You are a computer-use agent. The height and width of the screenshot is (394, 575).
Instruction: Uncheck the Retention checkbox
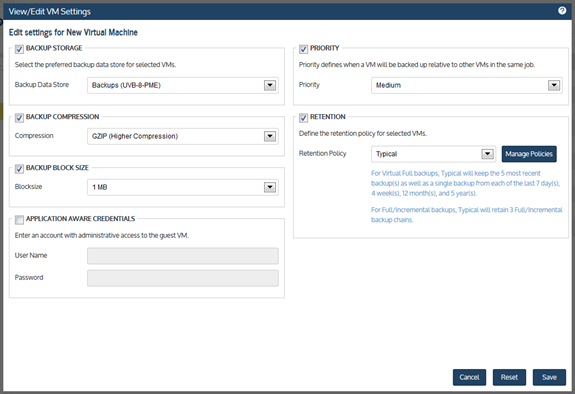coord(303,118)
